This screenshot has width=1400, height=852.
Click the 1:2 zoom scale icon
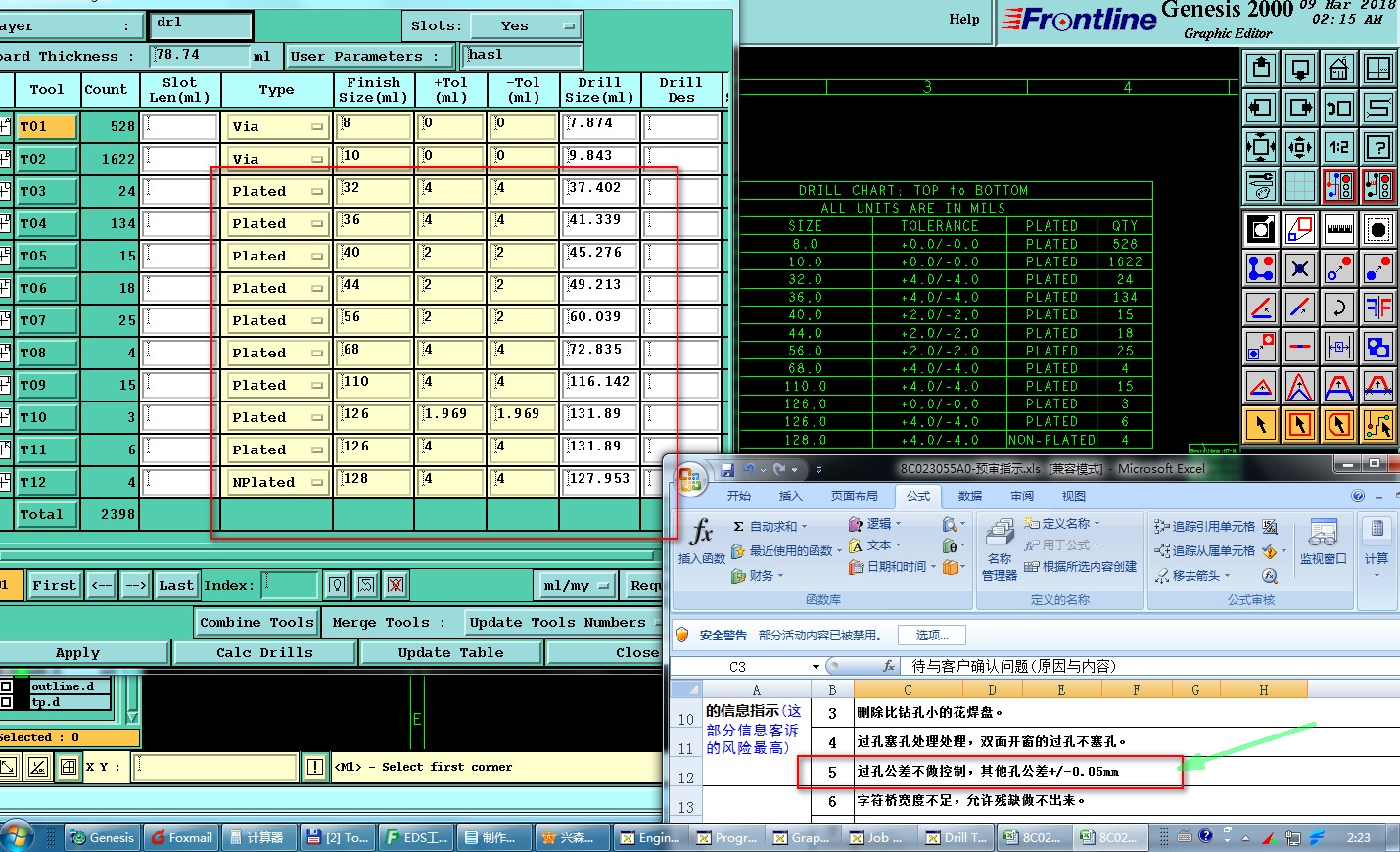pos(1339,147)
